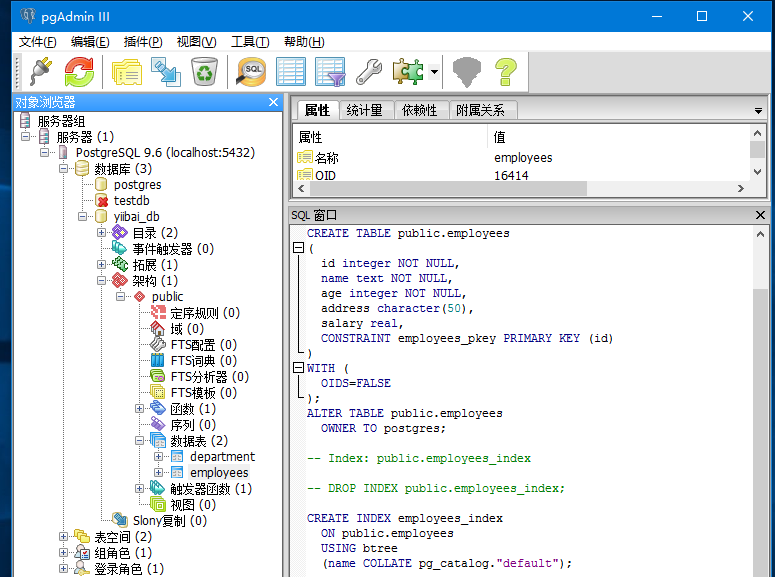This screenshot has height=577, width=775.
Task: Click the 目录 catalogs icon
Action: [x=120, y=232]
